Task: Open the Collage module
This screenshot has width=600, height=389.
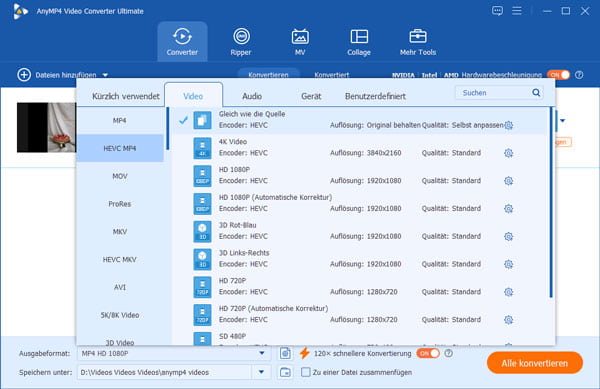Action: pyautogui.click(x=359, y=41)
